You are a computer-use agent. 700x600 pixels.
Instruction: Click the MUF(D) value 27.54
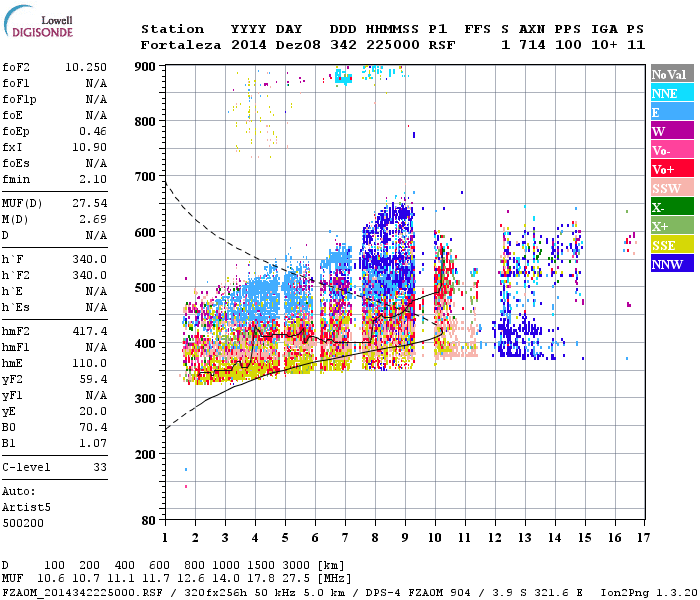(x=89, y=203)
